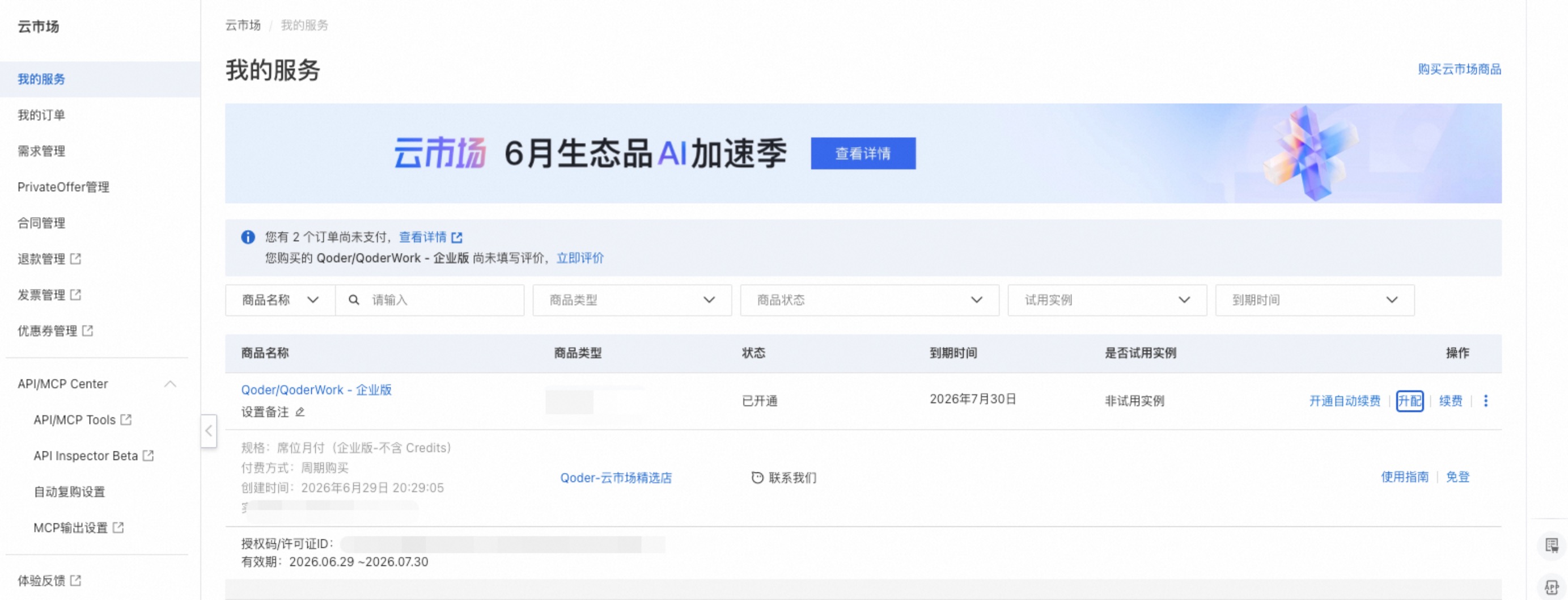1568x600 pixels.
Task: Click 查看详情 link for unpaid orders
Action: coord(422,237)
